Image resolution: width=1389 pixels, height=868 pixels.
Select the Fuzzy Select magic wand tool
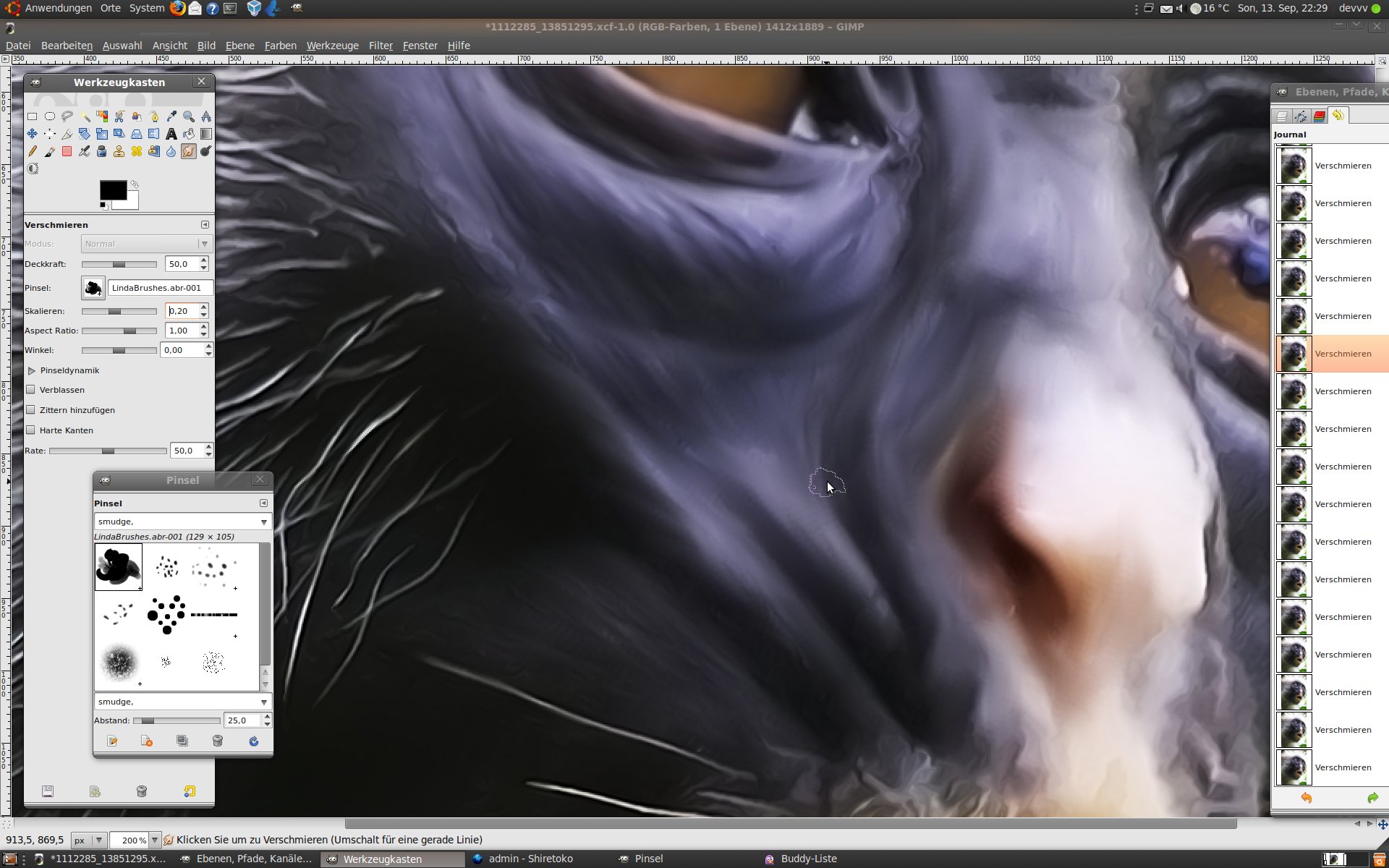tap(85, 116)
